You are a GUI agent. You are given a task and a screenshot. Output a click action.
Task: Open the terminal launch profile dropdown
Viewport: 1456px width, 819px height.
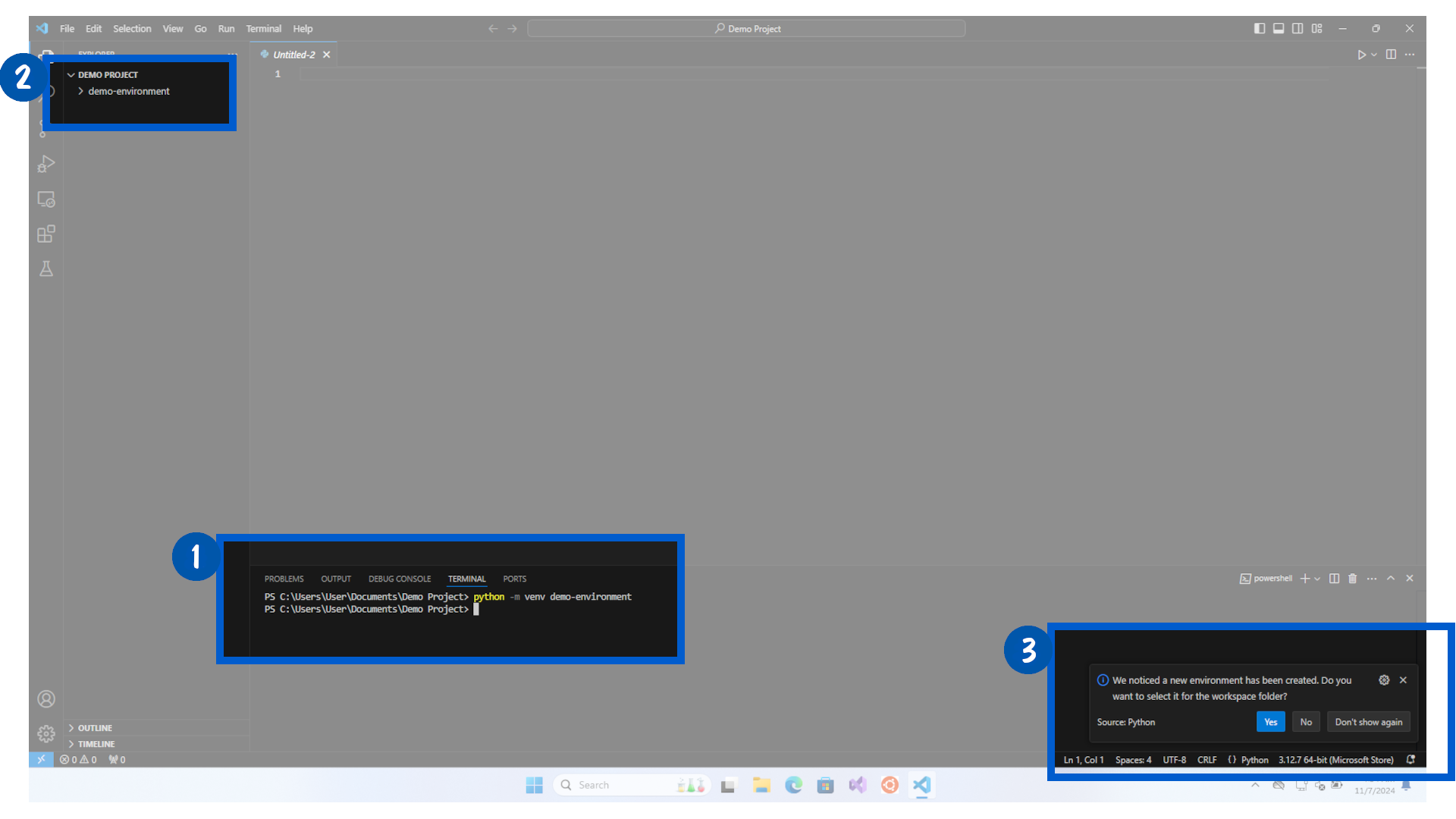coord(1318,578)
